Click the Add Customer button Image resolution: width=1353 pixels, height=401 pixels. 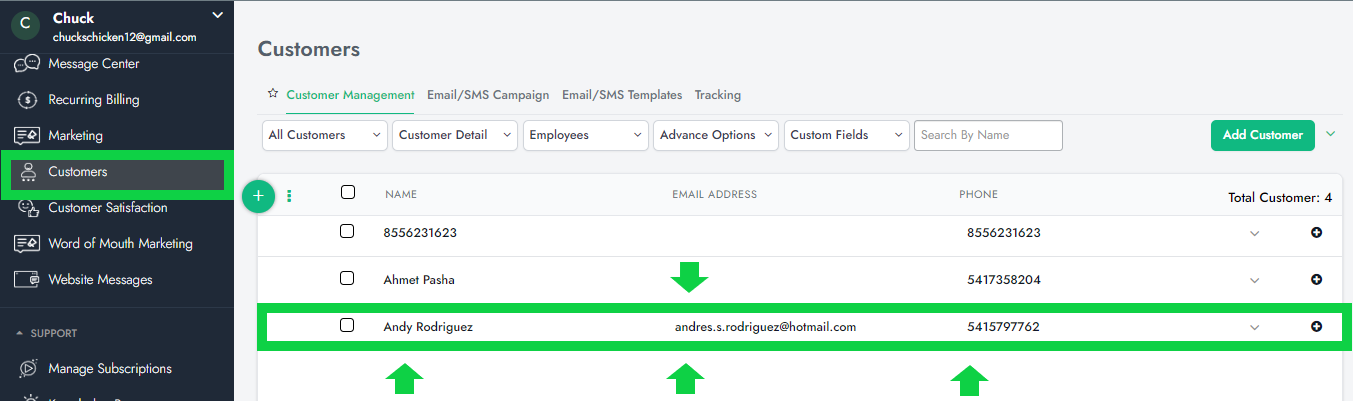(x=1262, y=135)
